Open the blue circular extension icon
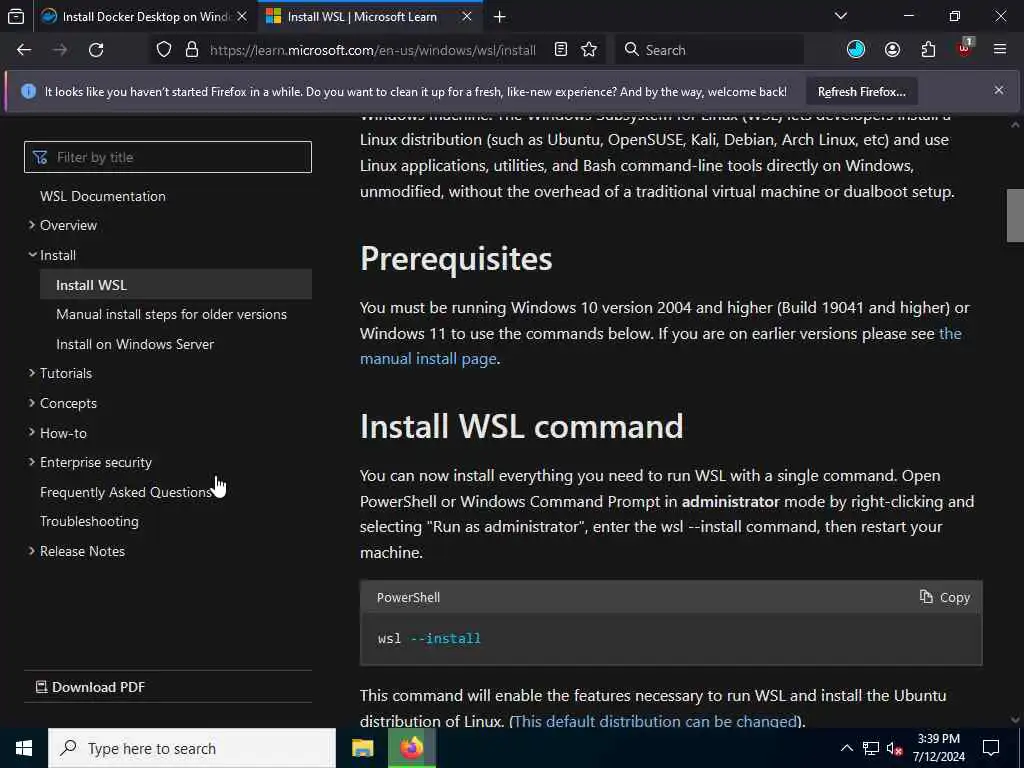Image resolution: width=1024 pixels, height=768 pixels. (x=856, y=50)
